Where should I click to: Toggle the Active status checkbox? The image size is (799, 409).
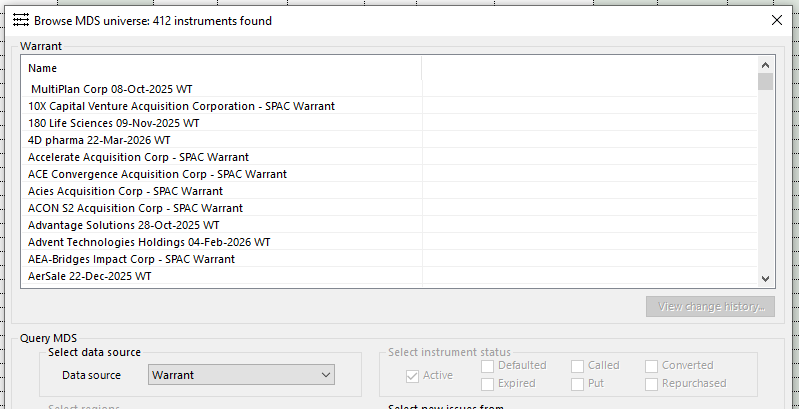click(412, 376)
